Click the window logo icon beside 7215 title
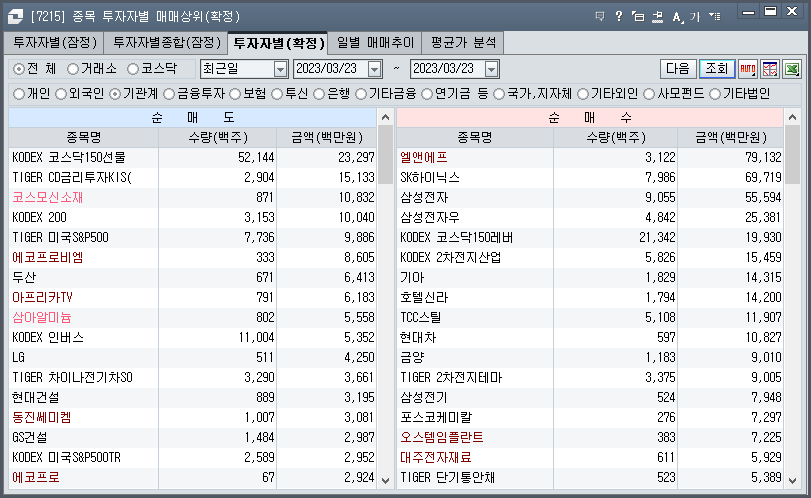 pos(15,17)
